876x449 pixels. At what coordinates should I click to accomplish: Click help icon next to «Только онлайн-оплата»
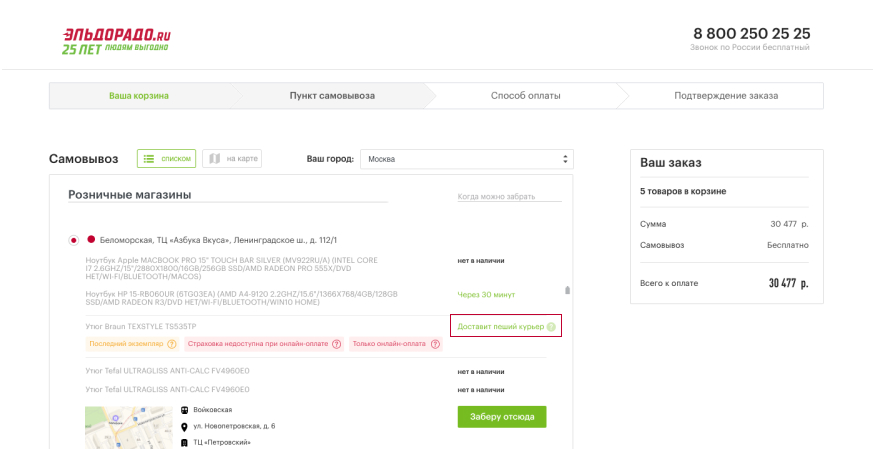(435, 345)
